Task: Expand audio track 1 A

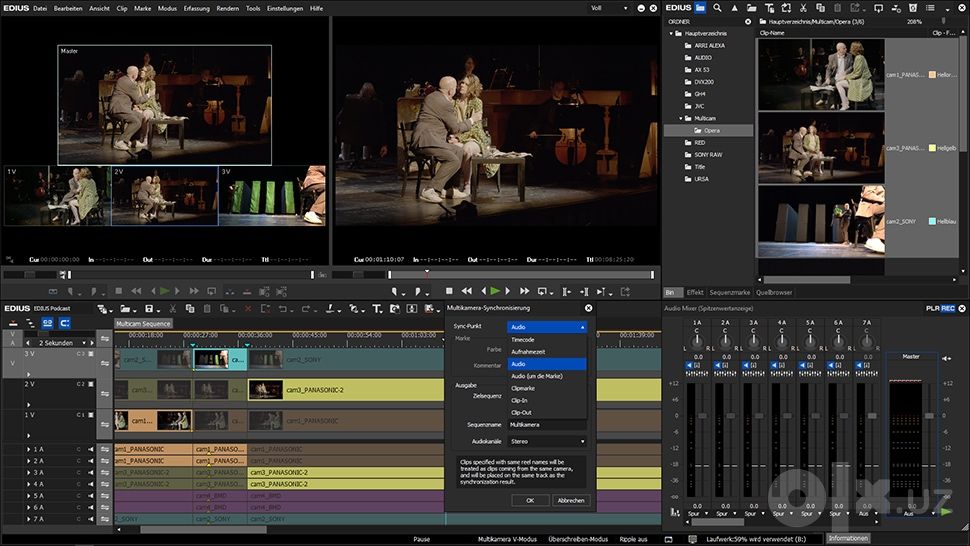Action: pyautogui.click(x=28, y=450)
